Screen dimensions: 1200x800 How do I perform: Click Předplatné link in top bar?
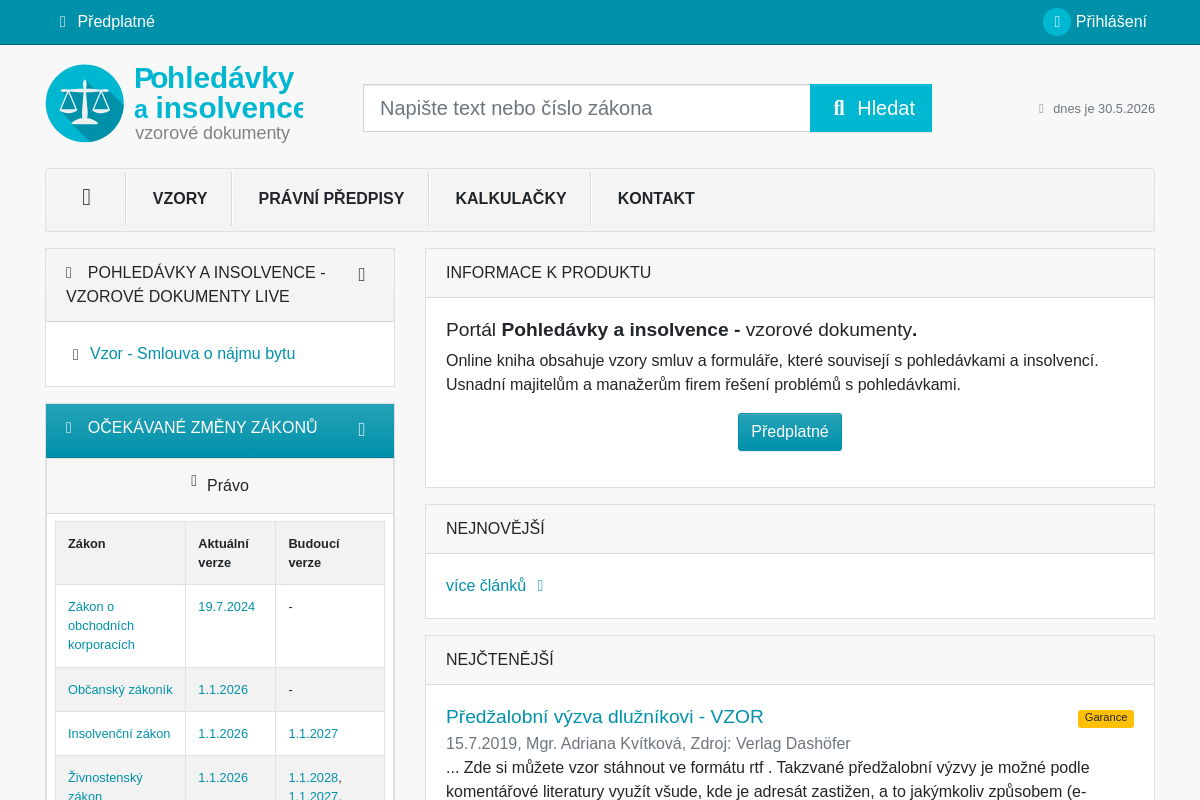116,22
